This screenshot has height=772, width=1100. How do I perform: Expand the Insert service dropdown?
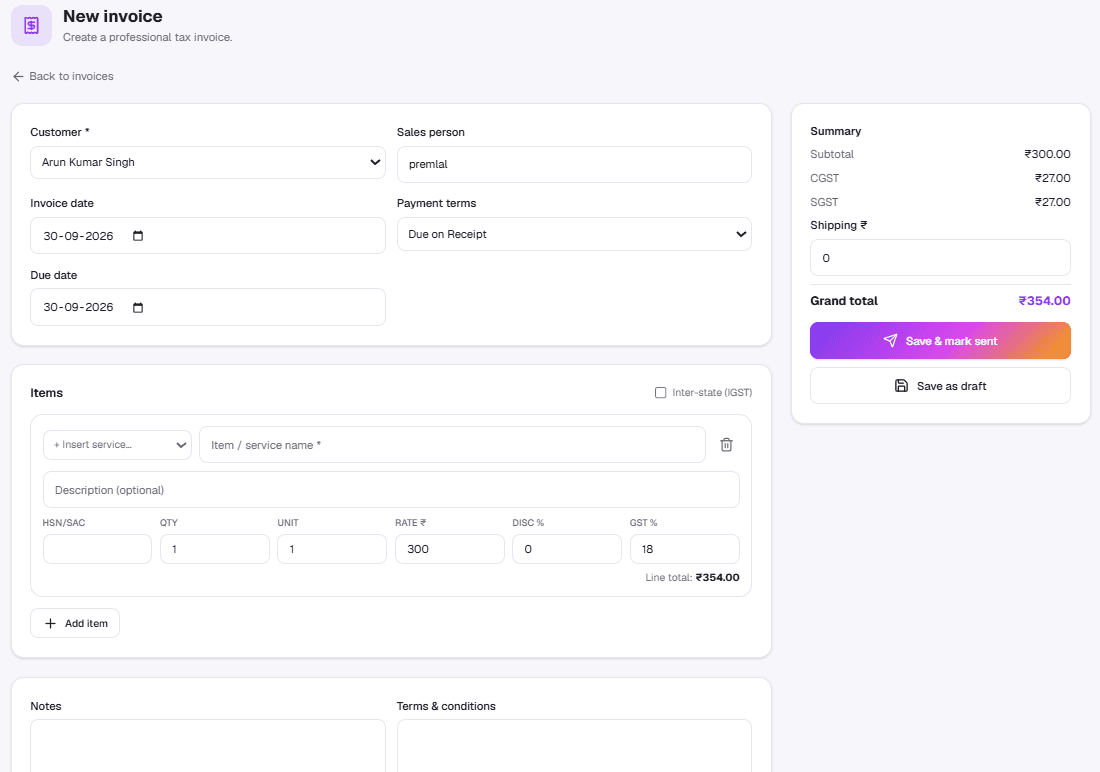click(x=117, y=445)
